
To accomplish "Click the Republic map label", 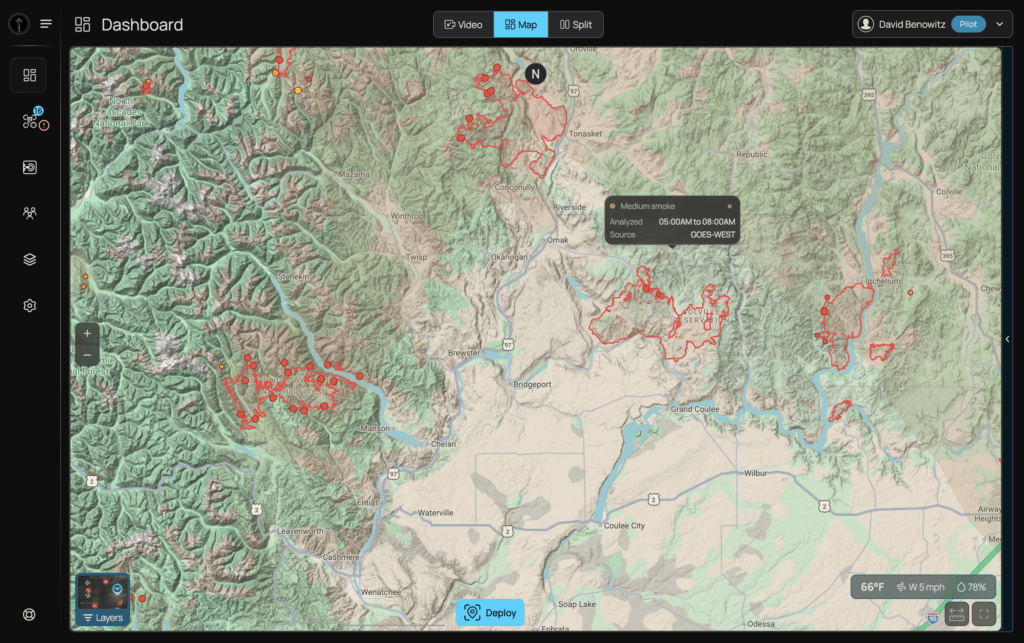I will click(752, 155).
